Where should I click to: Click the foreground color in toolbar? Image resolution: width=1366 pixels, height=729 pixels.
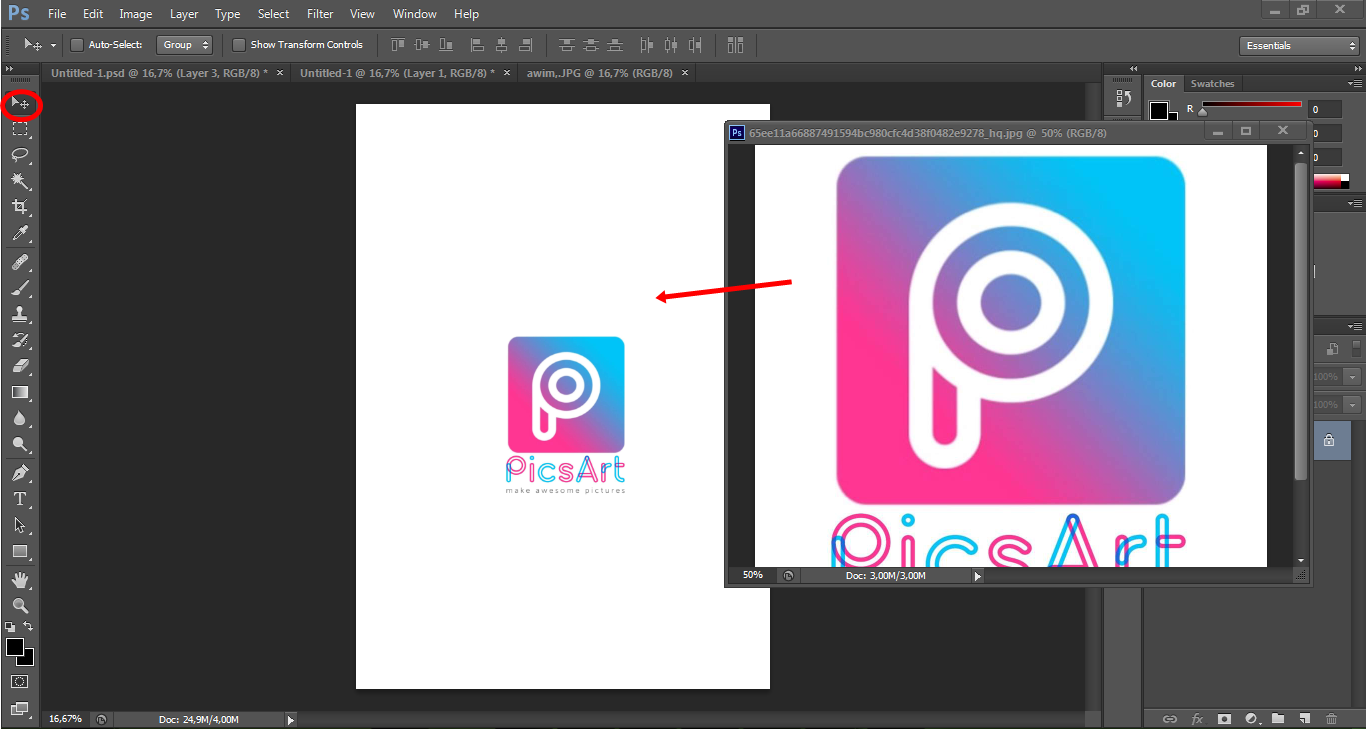coord(15,648)
